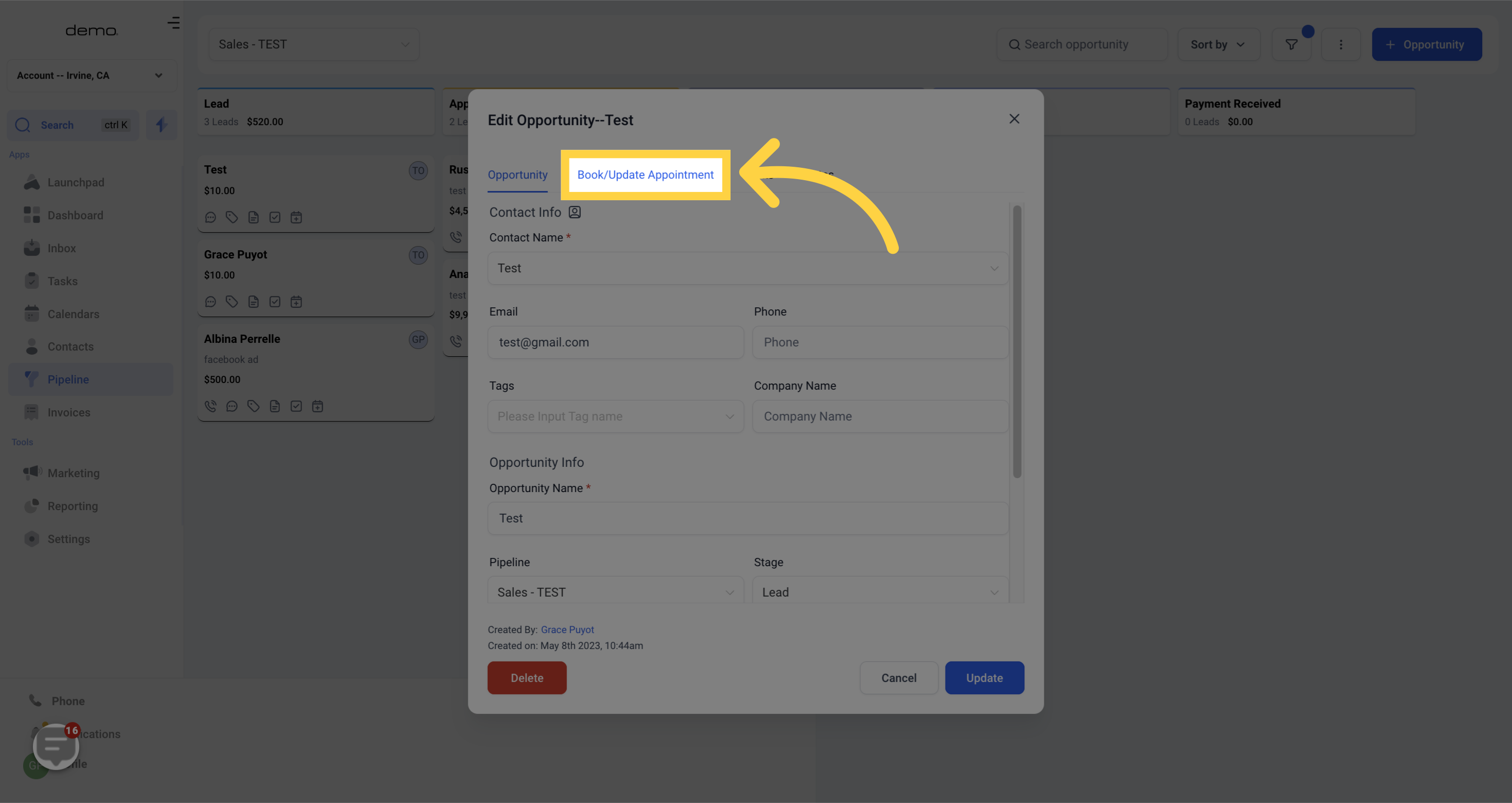Click the task icon on Albina Perrelle card
The image size is (1512, 803).
coord(296,406)
